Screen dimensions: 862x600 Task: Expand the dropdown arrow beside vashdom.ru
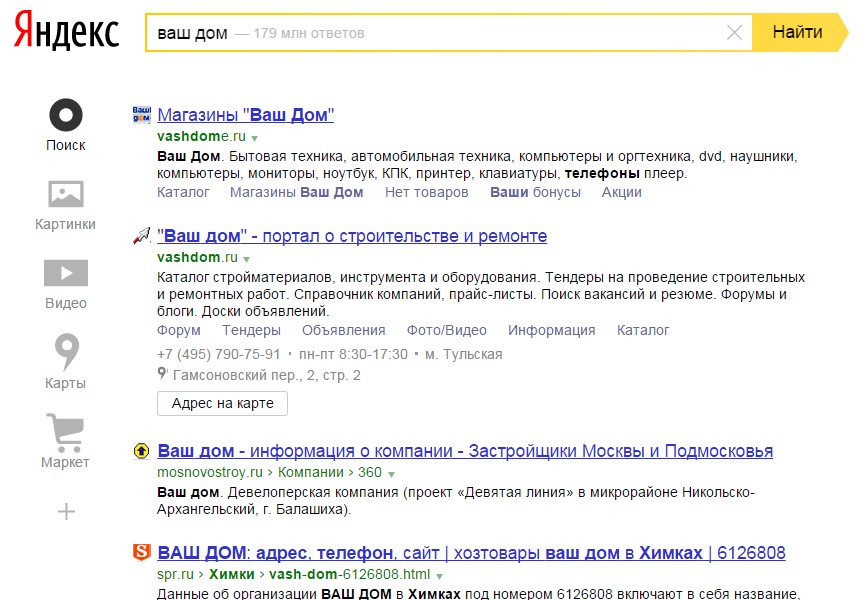point(247,258)
